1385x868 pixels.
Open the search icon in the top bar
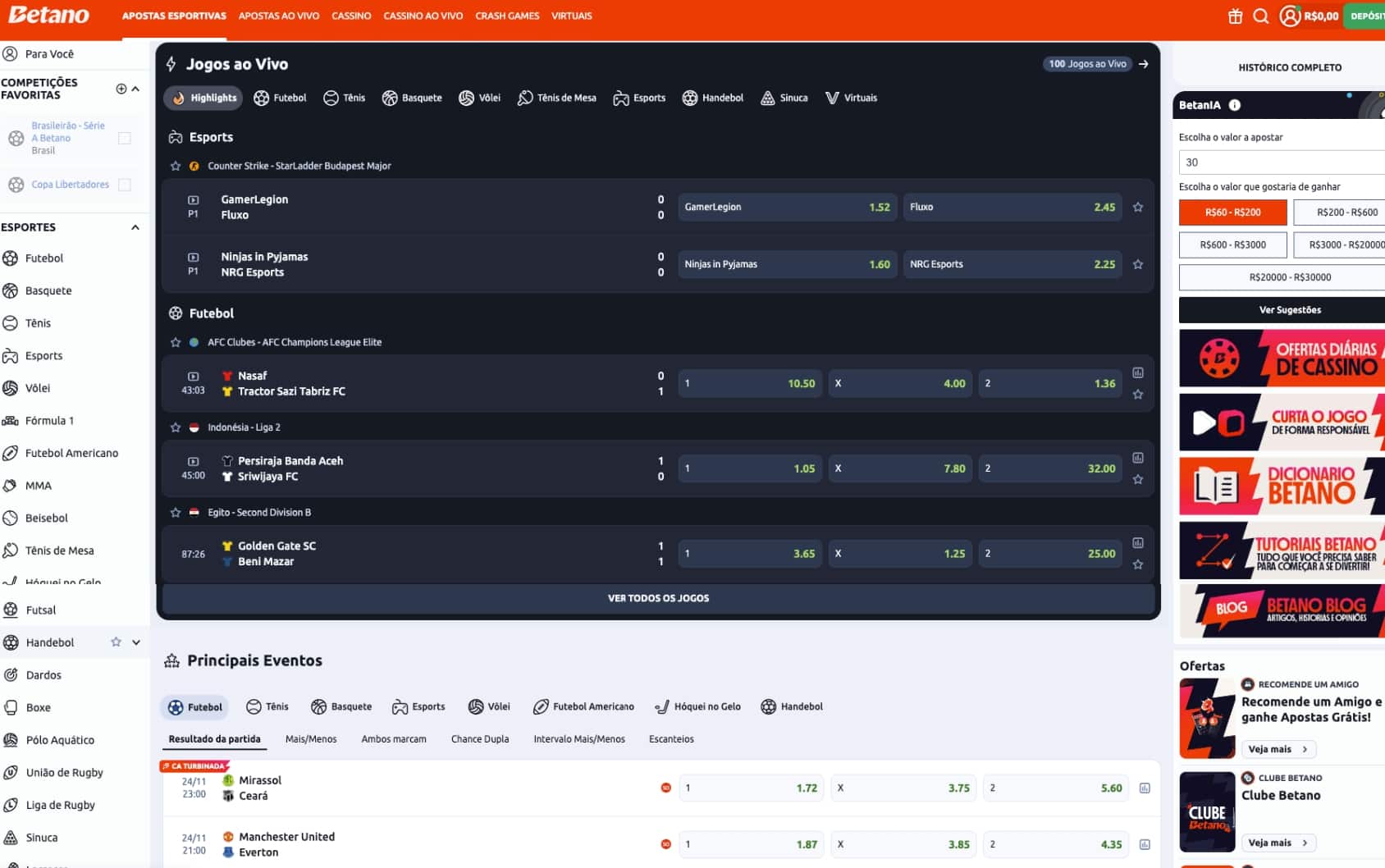click(1261, 16)
